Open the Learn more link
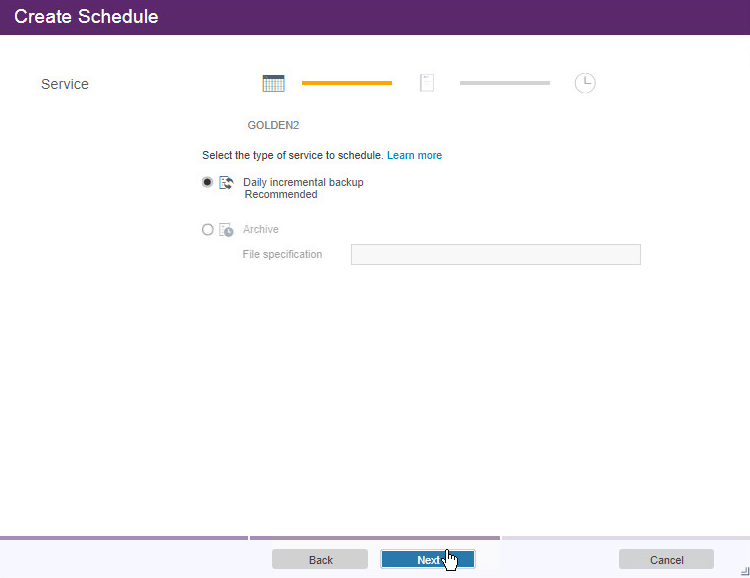Image resolution: width=750 pixels, height=578 pixels. (414, 155)
